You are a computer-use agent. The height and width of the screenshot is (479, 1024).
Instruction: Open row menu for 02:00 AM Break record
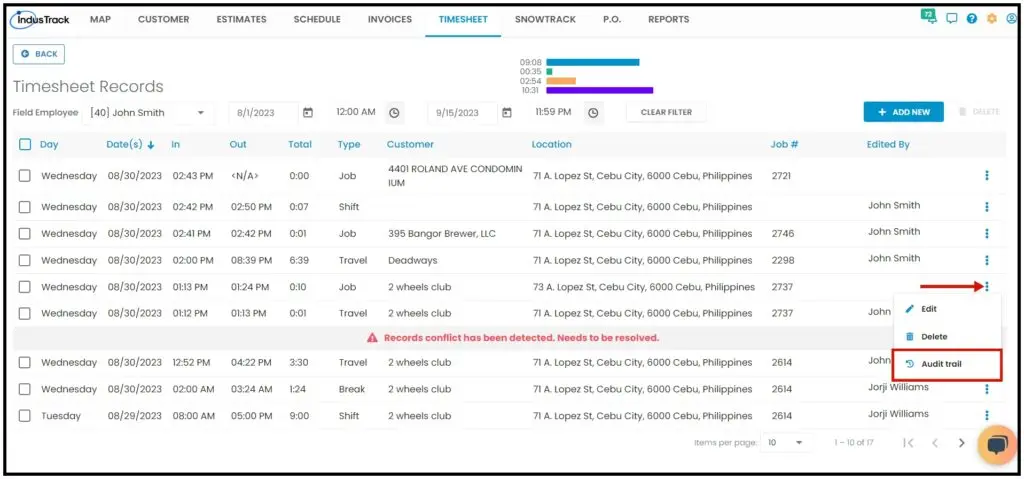pyautogui.click(x=987, y=389)
